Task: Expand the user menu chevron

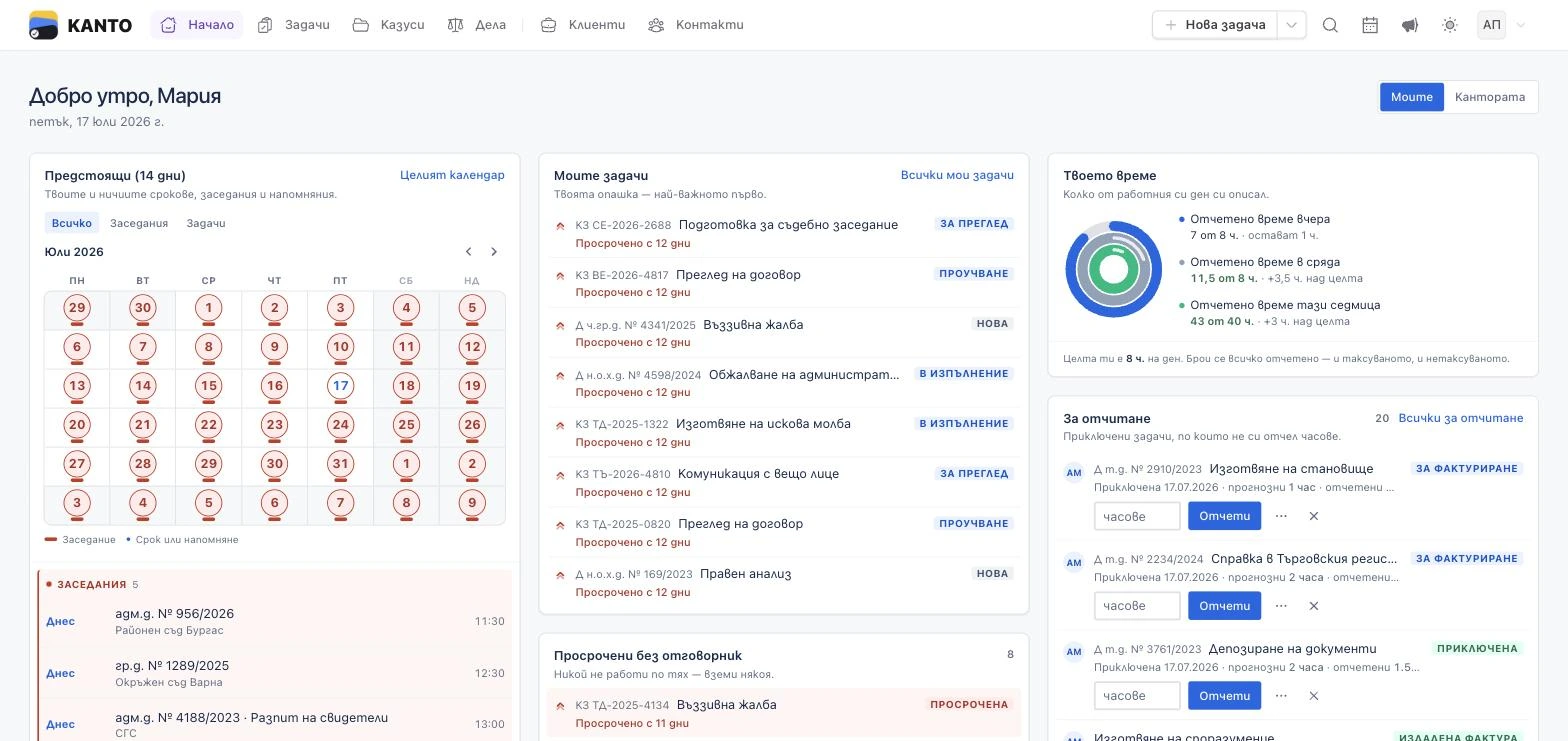Action: (1521, 25)
